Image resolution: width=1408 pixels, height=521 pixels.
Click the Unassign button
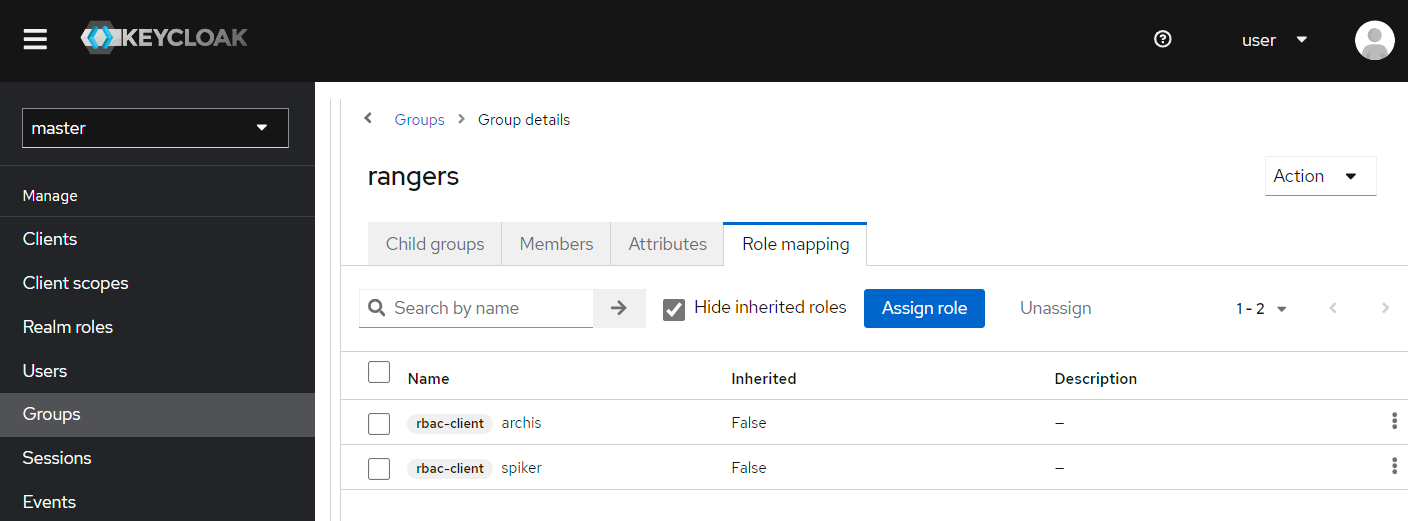pos(1055,308)
